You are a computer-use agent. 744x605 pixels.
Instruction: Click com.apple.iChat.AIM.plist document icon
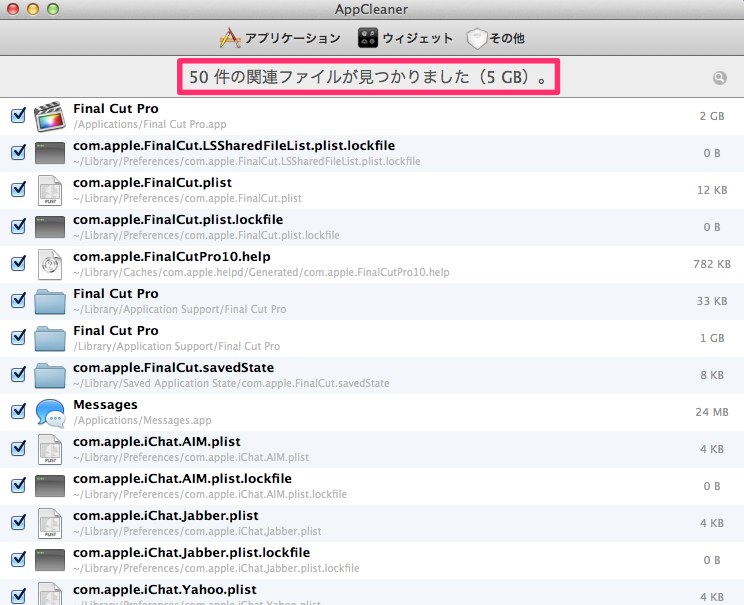tap(50, 449)
